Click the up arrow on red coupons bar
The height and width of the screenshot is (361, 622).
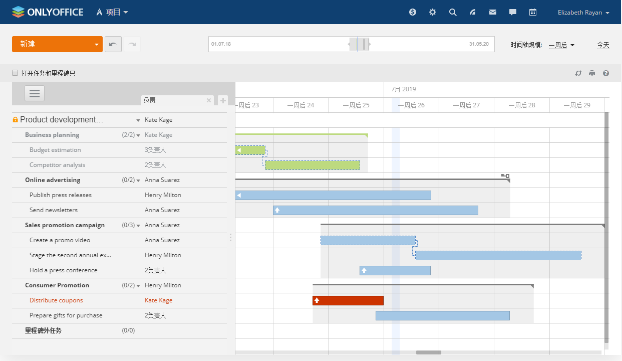(317, 301)
